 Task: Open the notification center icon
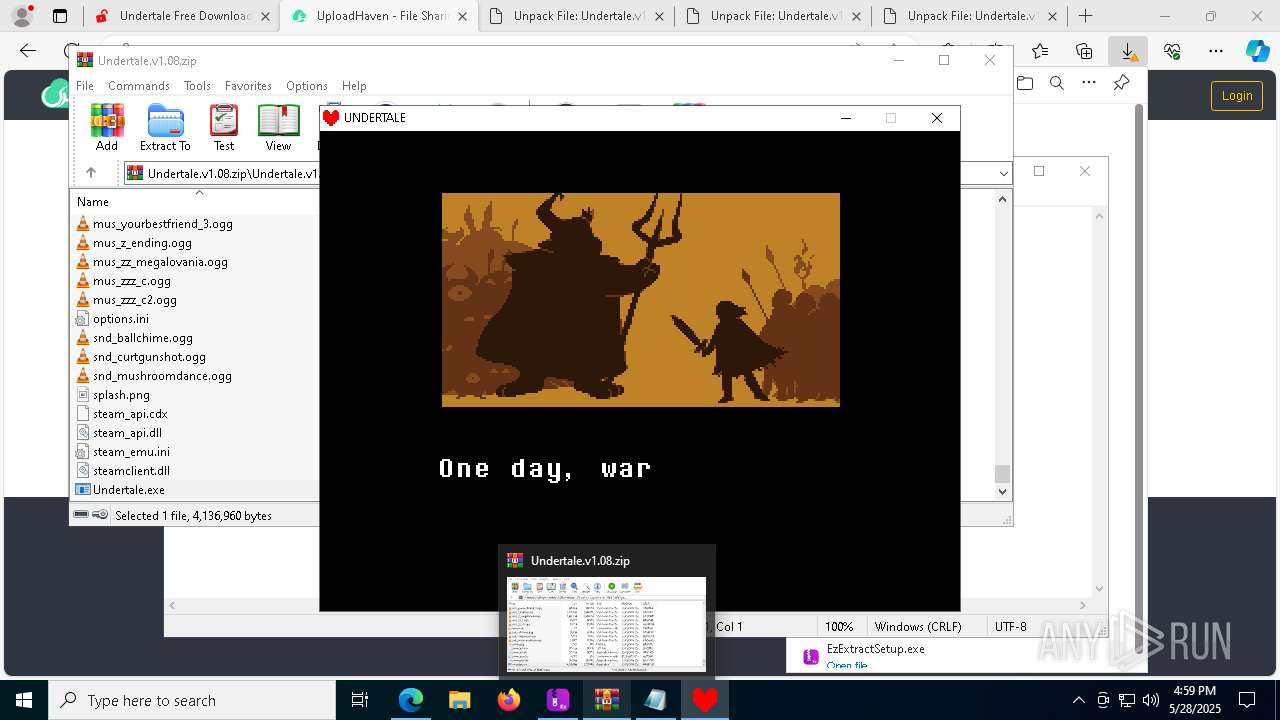[x=1247, y=700]
